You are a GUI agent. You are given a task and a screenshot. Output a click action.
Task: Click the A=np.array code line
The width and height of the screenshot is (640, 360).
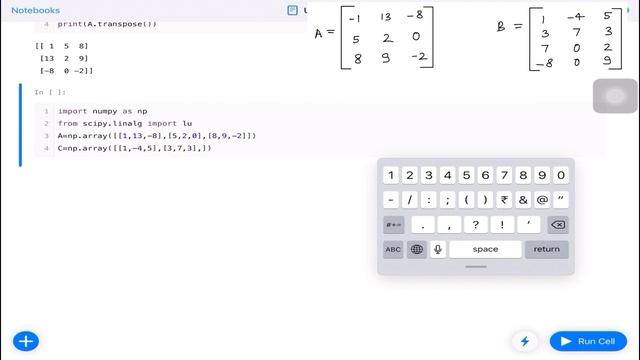tap(157, 136)
